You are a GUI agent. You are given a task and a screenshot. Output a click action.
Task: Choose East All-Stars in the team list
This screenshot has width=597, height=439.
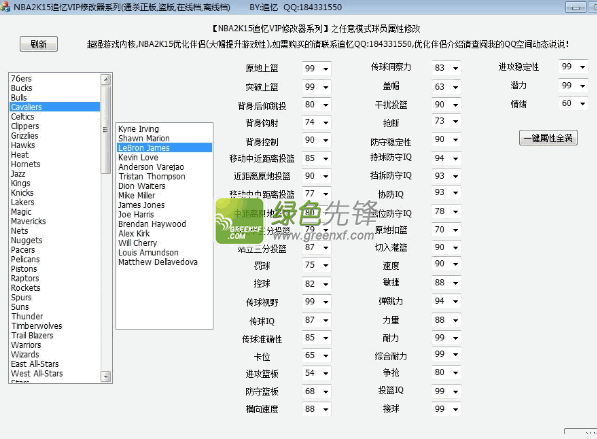[55, 364]
